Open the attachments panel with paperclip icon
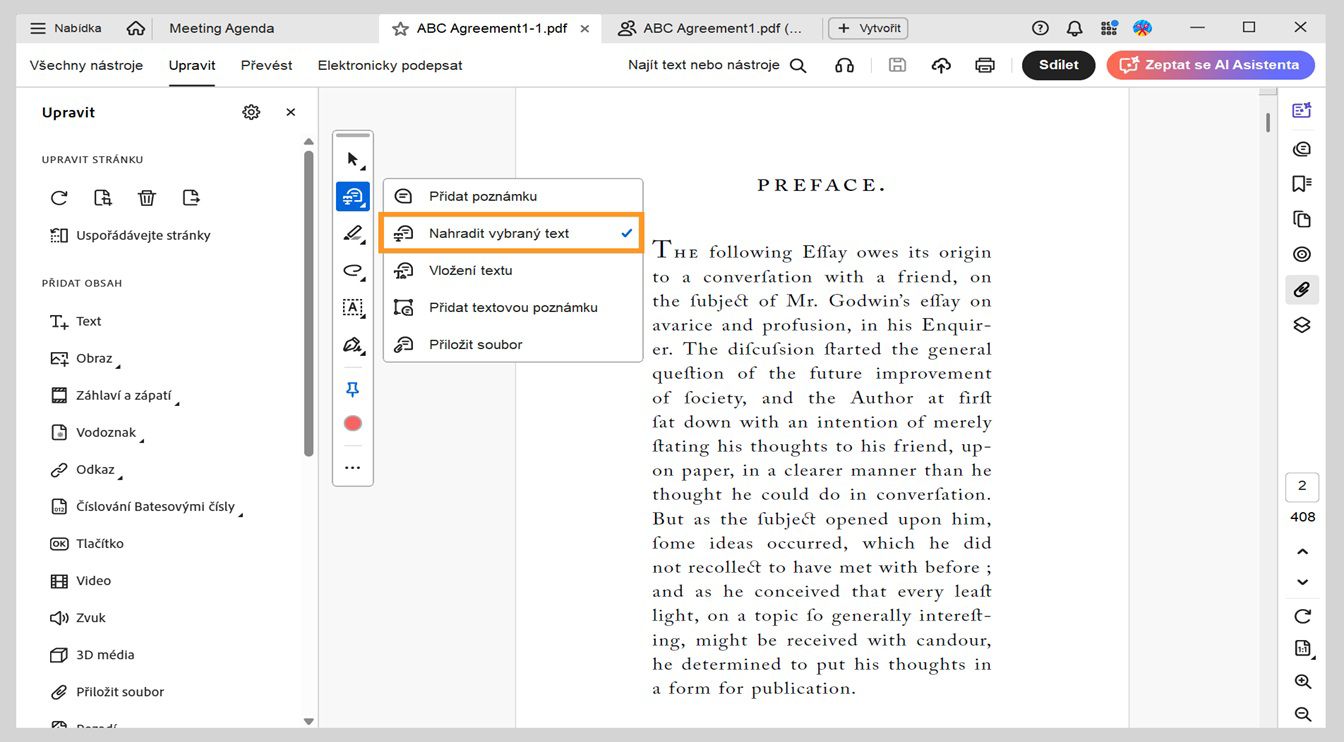The width and height of the screenshot is (1344, 742). [1301, 289]
